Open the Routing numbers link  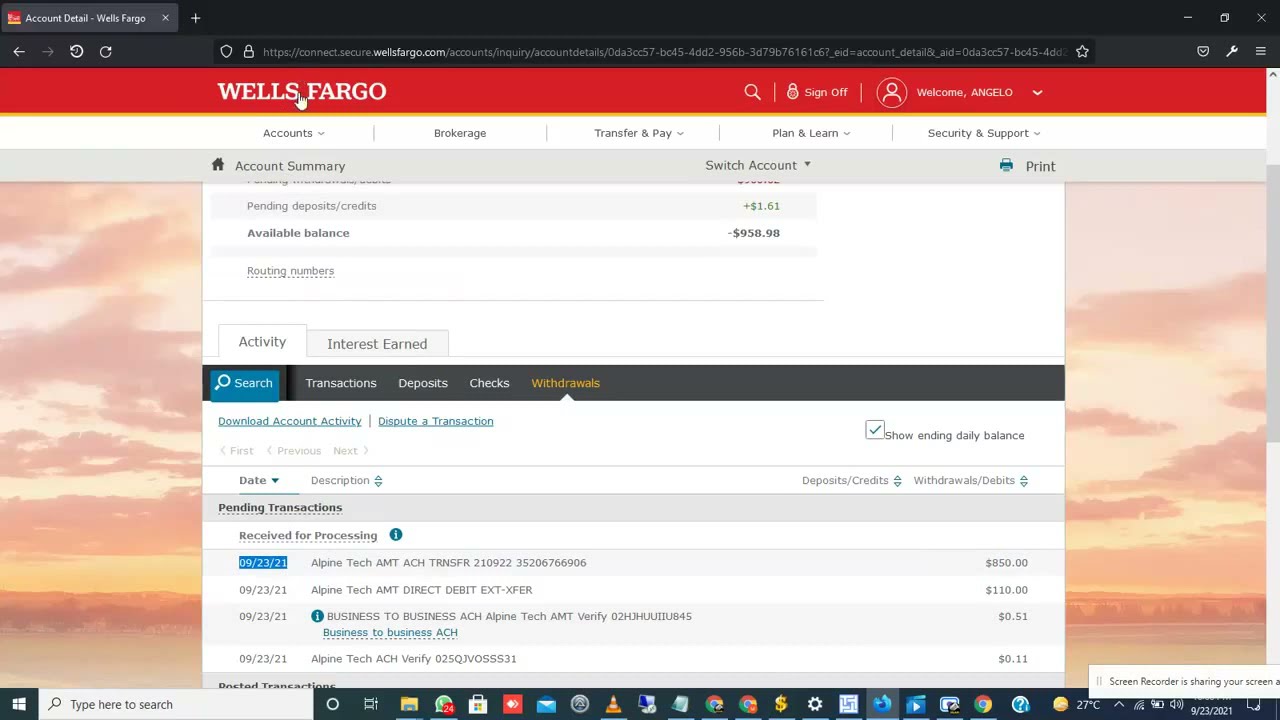click(290, 271)
